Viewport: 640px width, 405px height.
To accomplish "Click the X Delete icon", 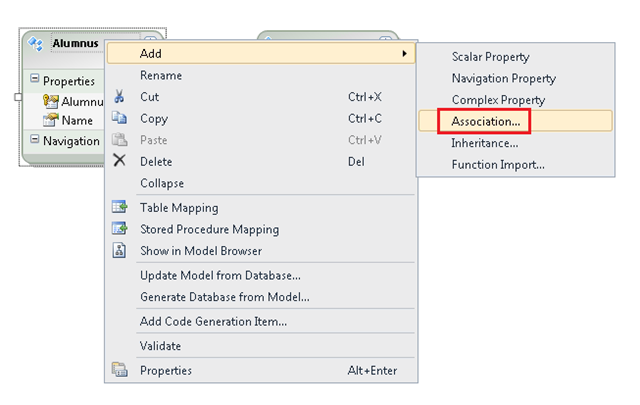I will point(119,160).
